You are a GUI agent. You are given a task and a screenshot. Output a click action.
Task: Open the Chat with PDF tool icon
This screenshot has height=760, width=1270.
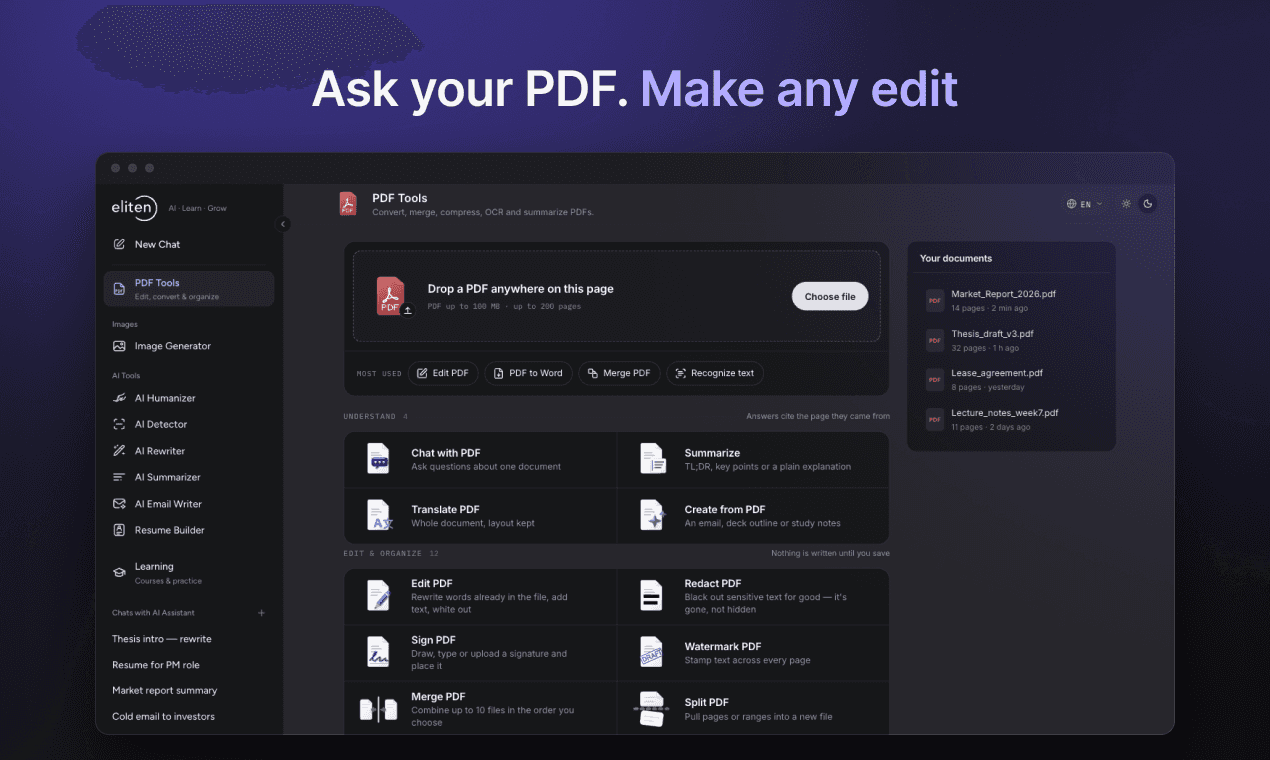click(x=378, y=459)
